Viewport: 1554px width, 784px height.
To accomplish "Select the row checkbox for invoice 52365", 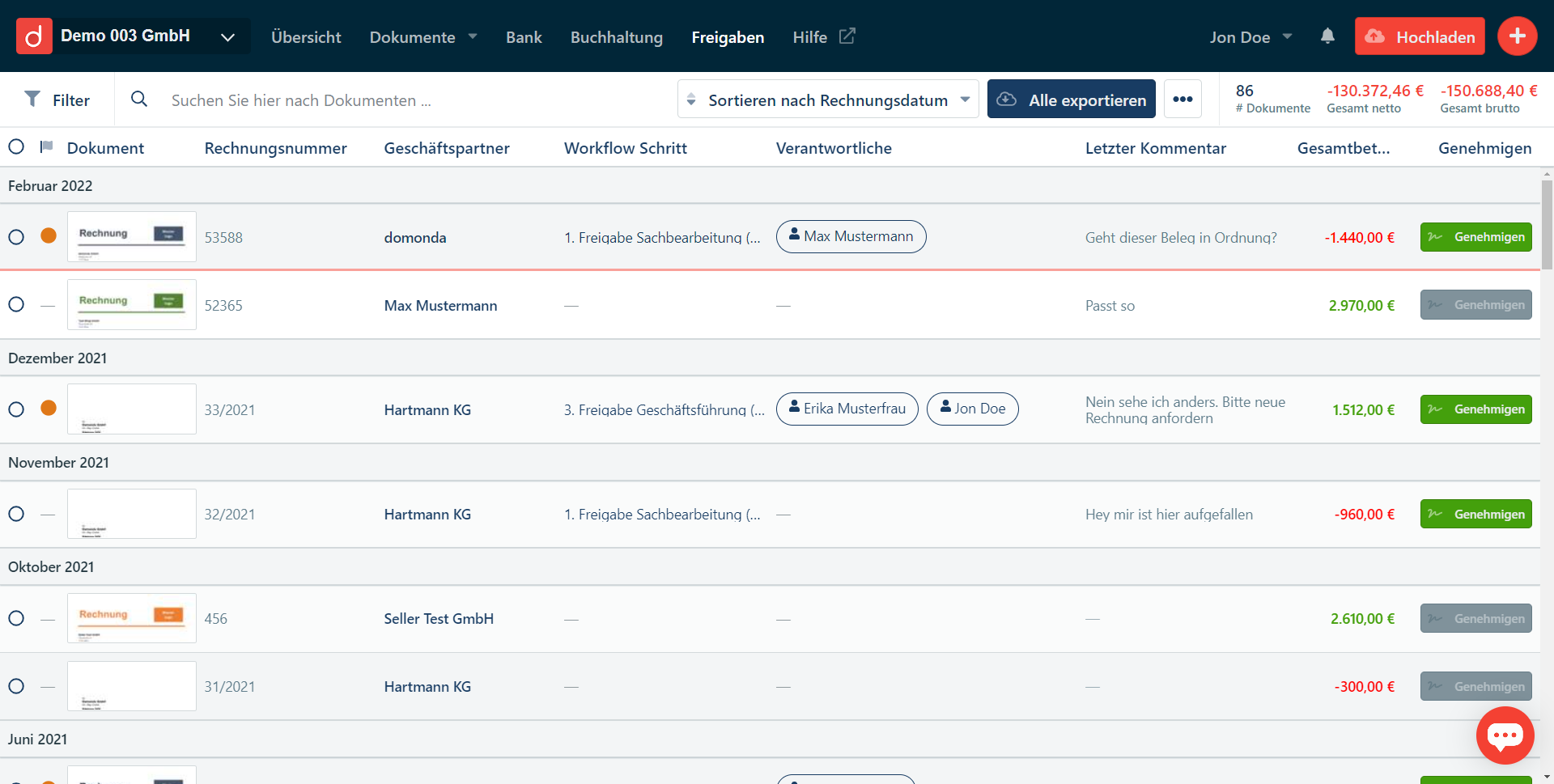I will [16, 305].
